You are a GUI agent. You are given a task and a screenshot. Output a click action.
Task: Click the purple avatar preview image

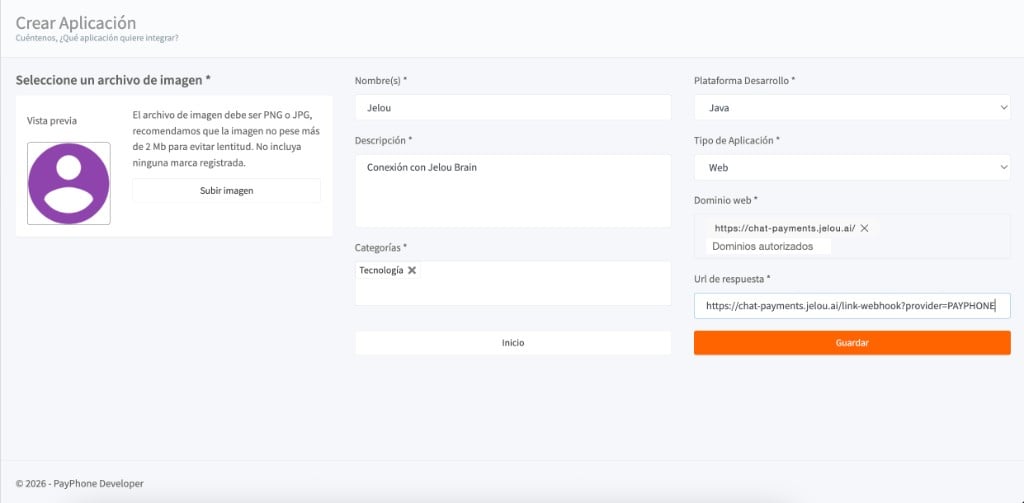[x=69, y=184]
